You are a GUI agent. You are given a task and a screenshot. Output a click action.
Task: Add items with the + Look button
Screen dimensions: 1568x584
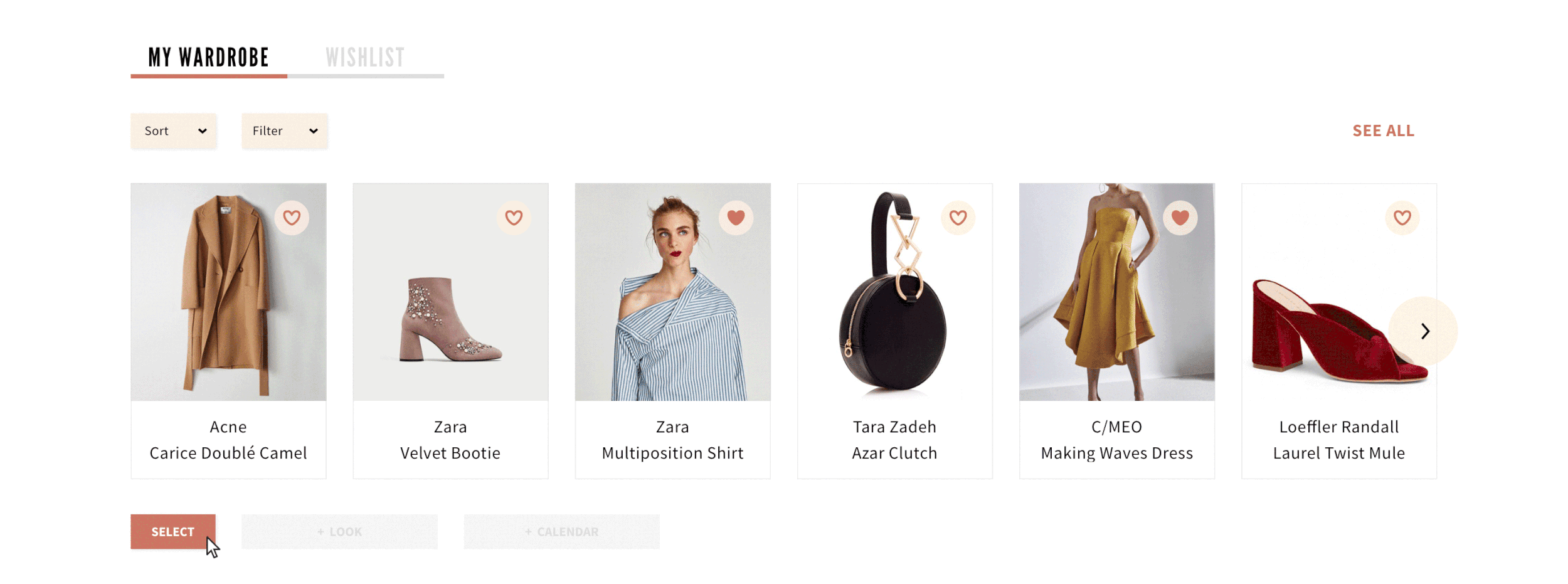pos(339,531)
